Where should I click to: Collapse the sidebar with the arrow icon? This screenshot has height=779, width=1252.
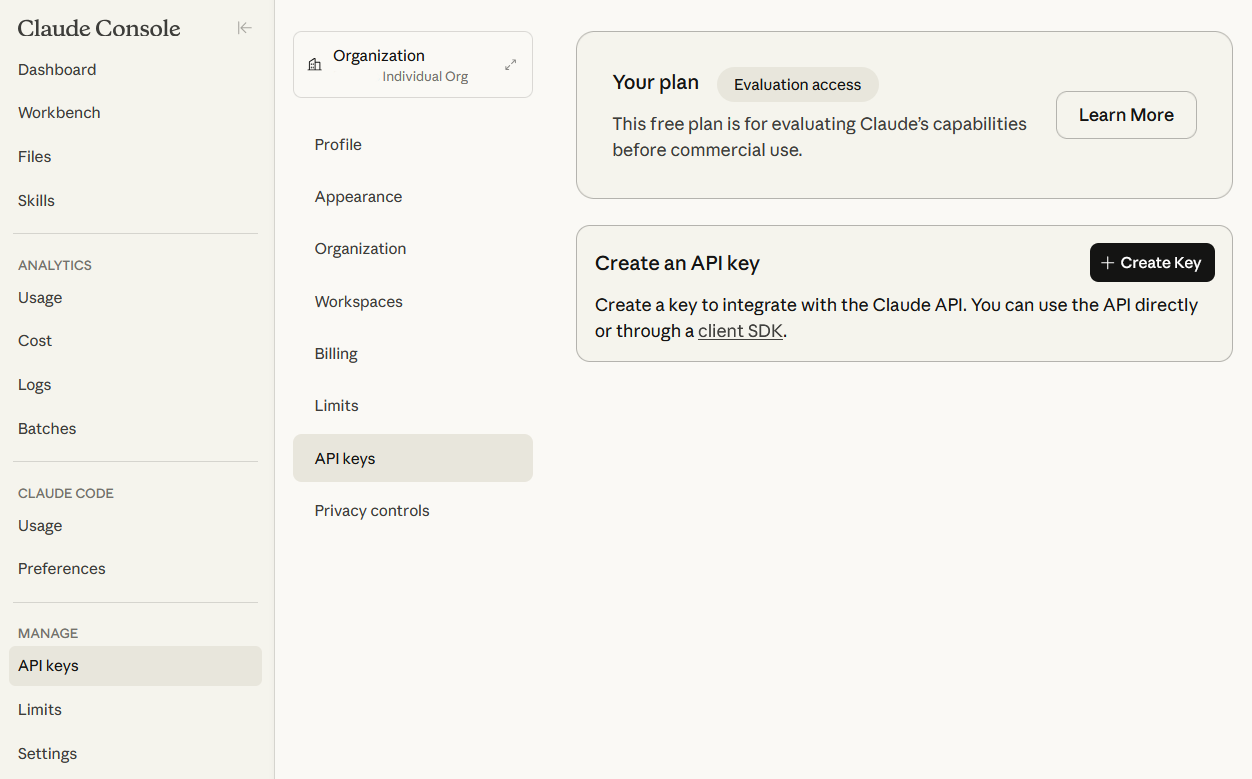pyautogui.click(x=244, y=28)
